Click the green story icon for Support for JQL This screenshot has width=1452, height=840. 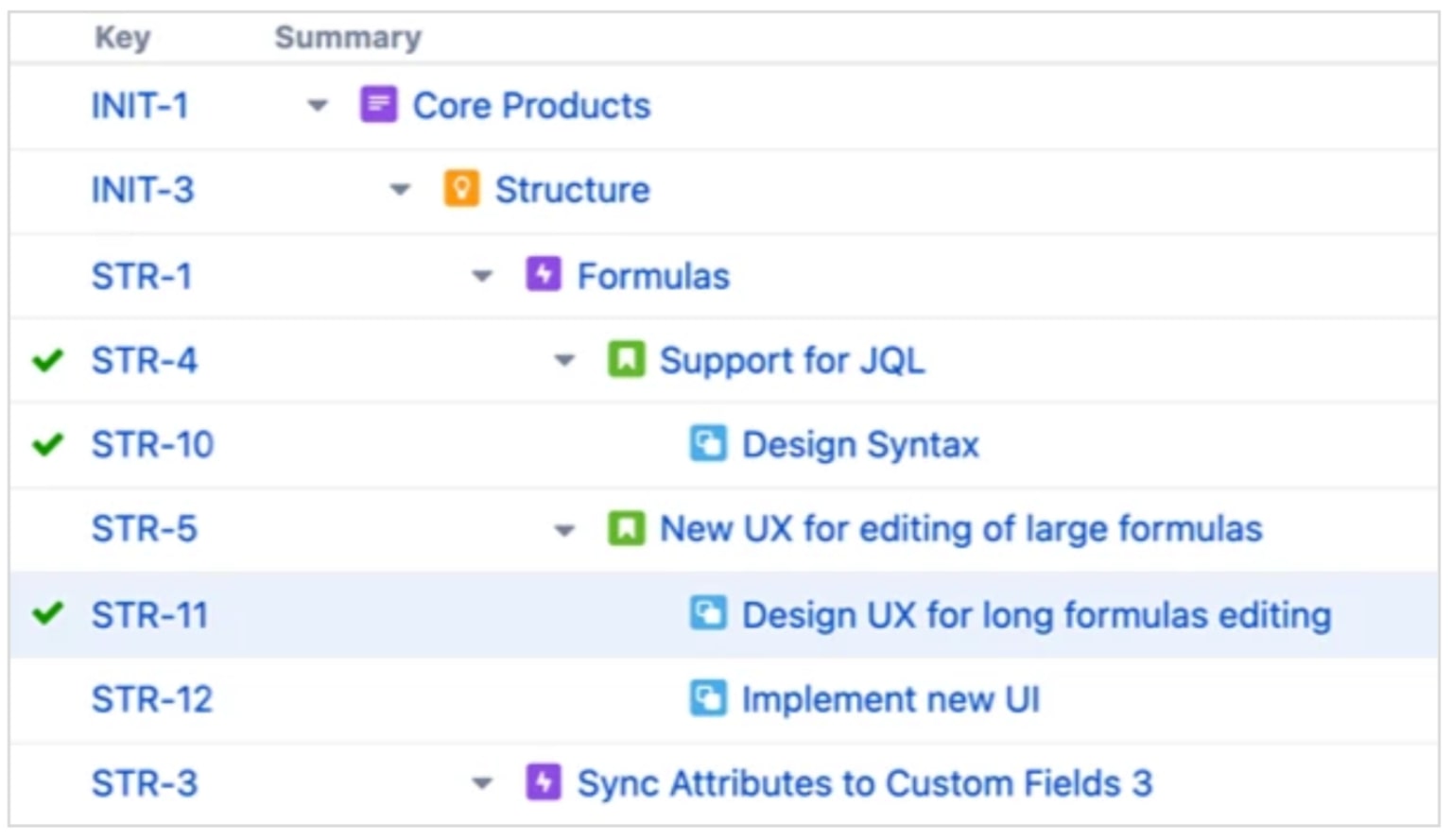(626, 359)
